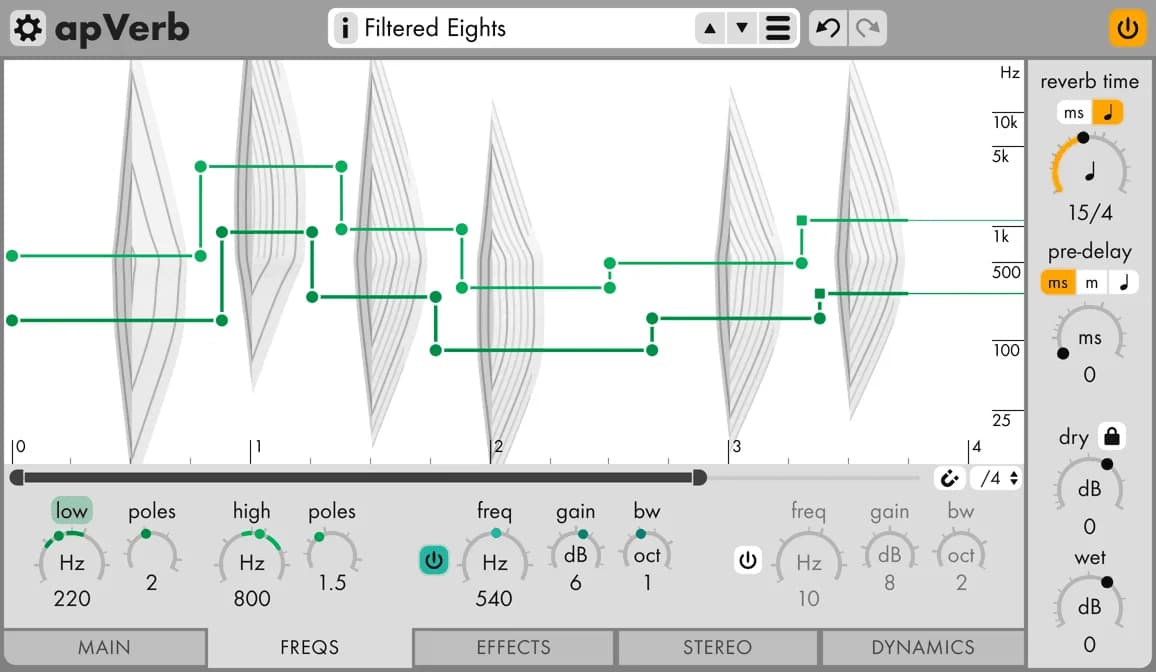
Task: Click the preset info icon
Action: (345, 28)
